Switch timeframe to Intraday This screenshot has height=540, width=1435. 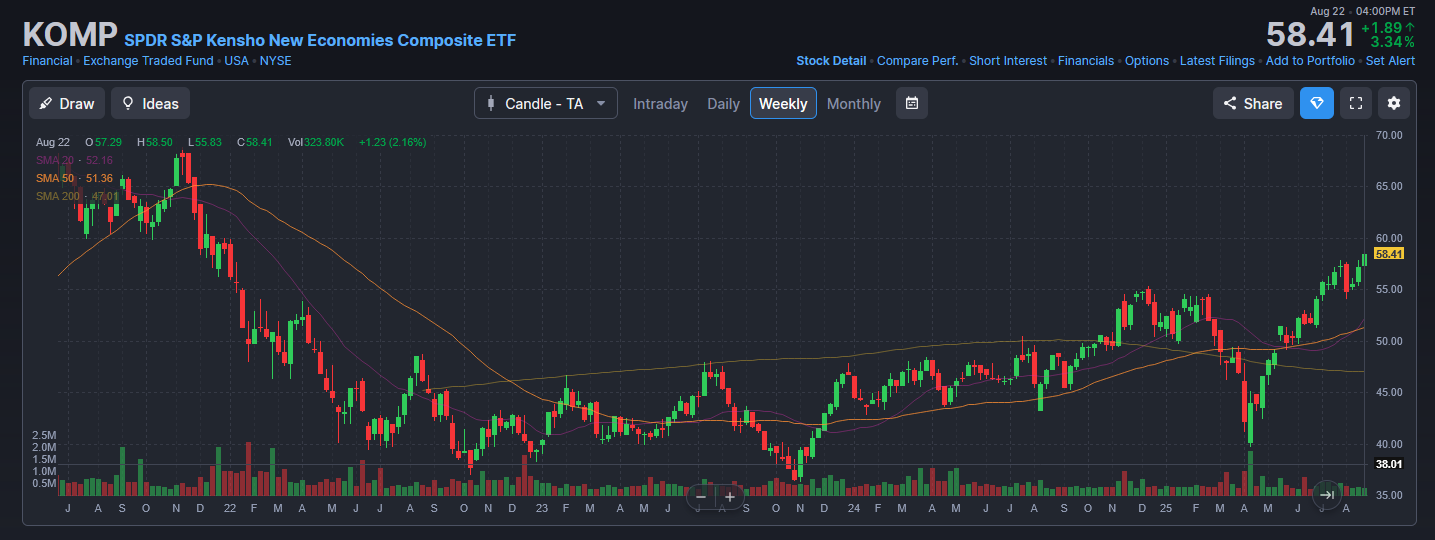[661, 104]
